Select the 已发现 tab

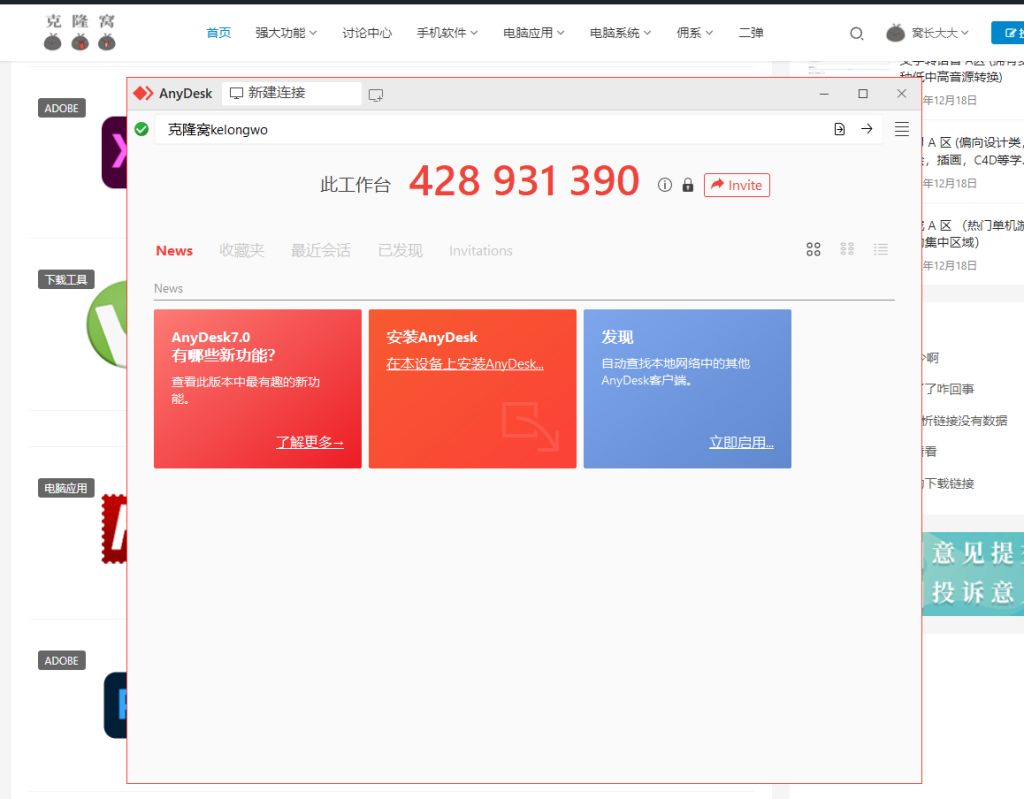click(x=400, y=251)
